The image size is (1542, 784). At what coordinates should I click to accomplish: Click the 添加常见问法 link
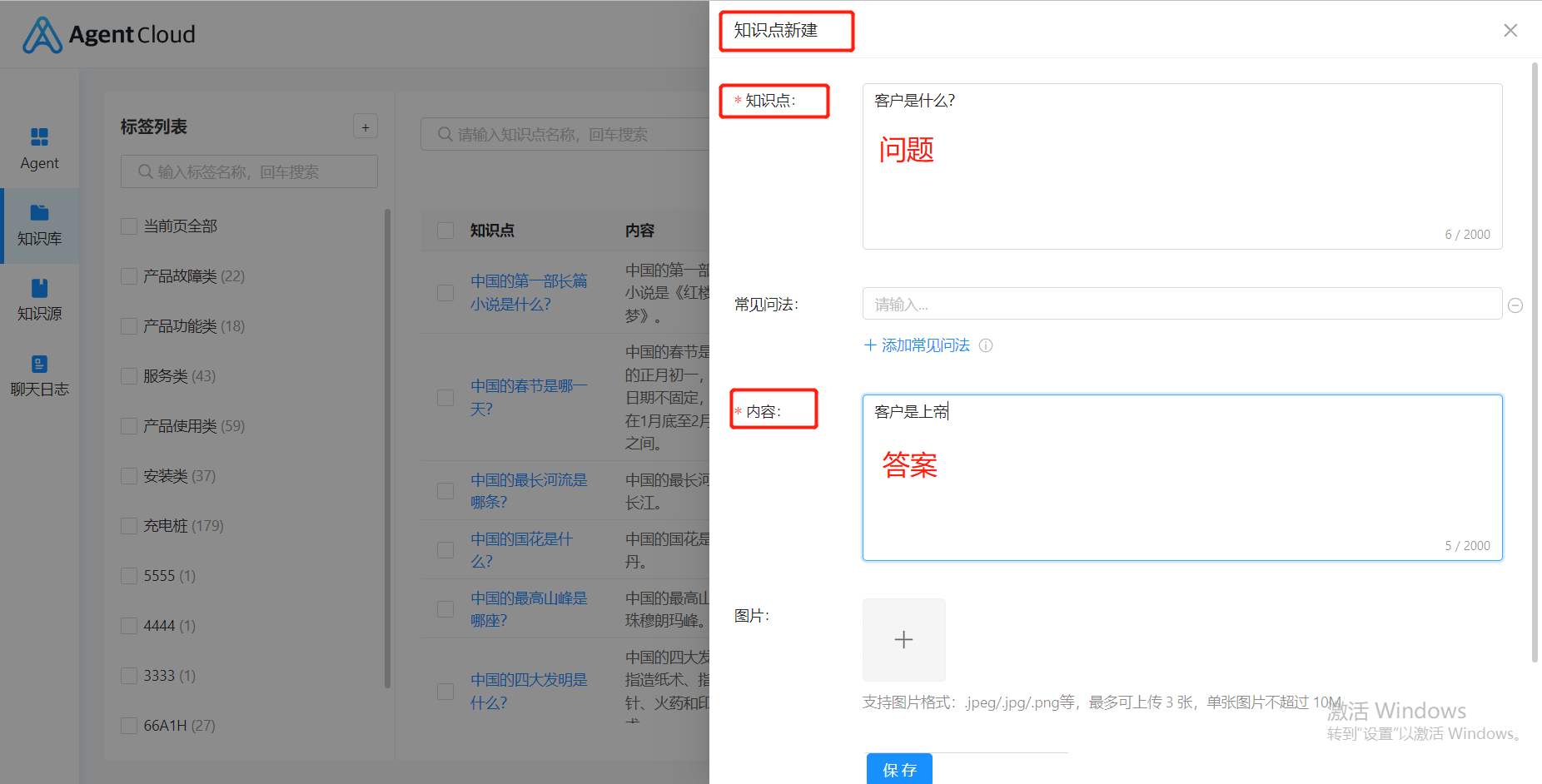coord(917,345)
